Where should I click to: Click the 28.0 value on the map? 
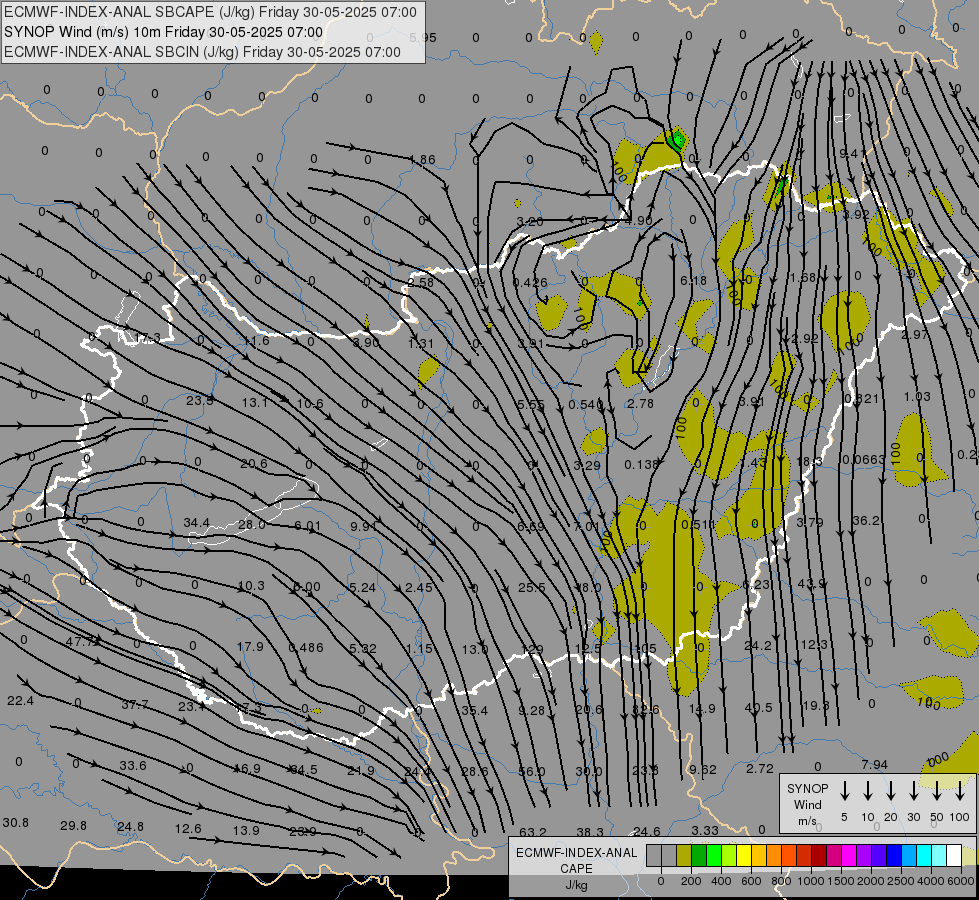252,525
